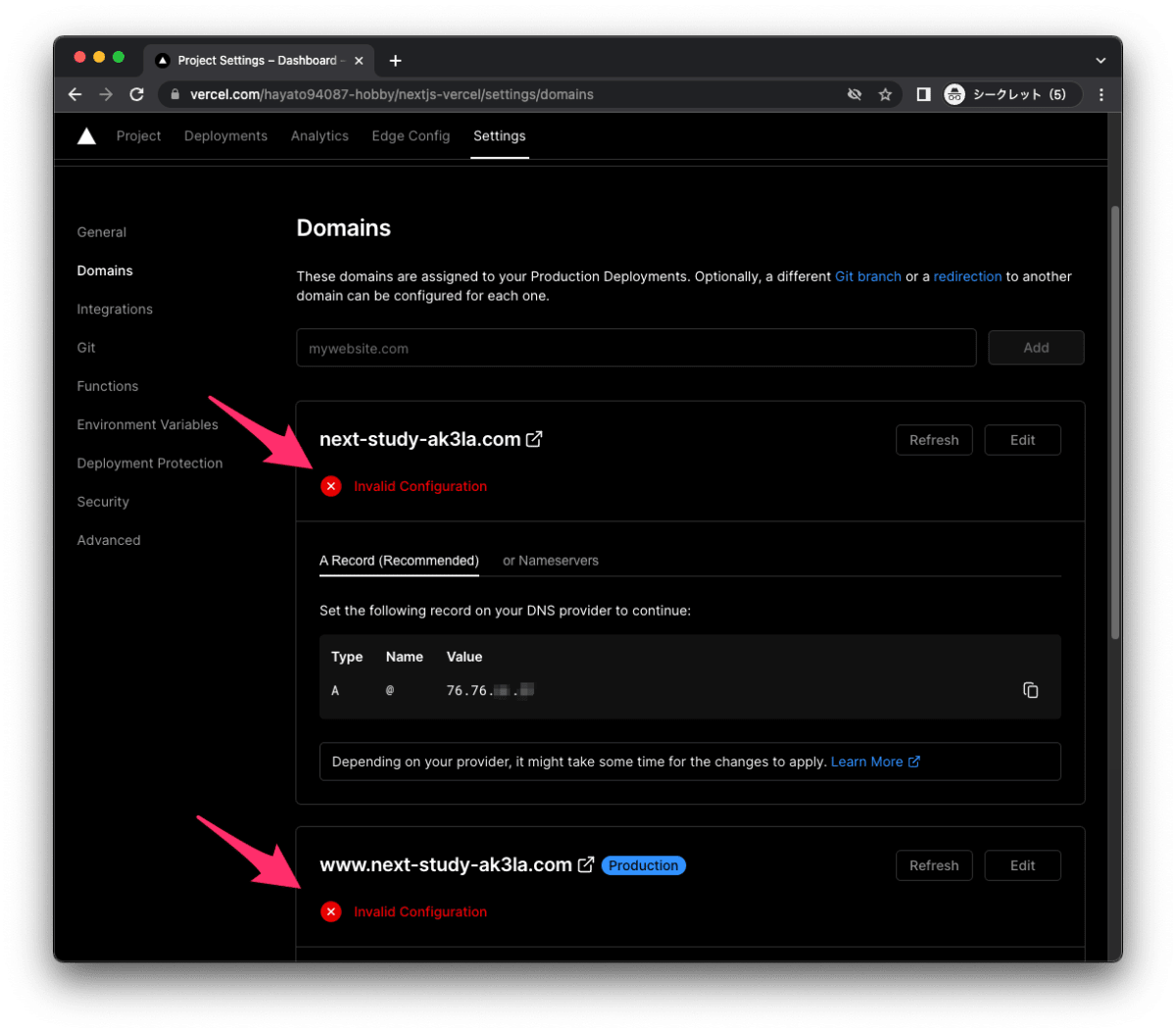Switch to the Analytics tab
Image resolution: width=1176 pixels, height=1033 pixels.
(x=319, y=136)
